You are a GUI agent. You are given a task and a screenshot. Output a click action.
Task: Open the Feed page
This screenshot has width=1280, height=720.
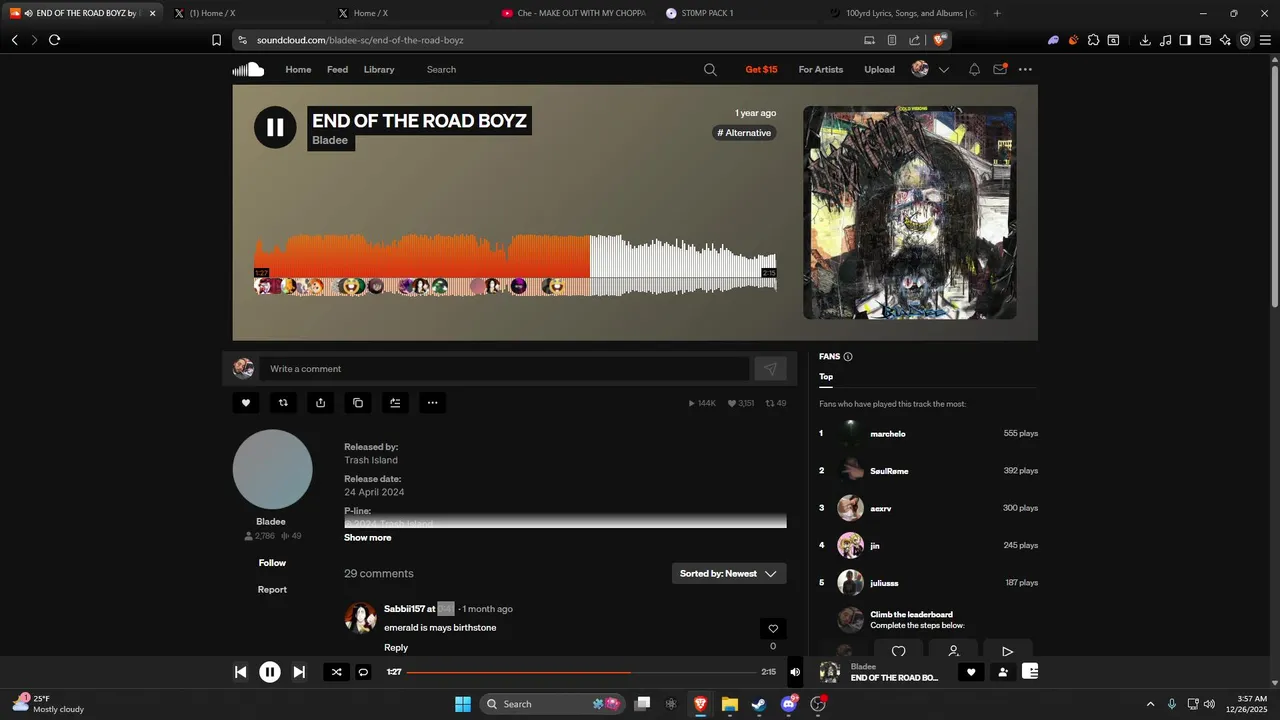[338, 69]
